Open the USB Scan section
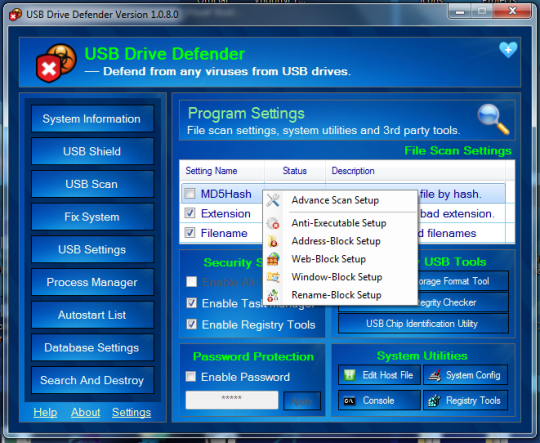The height and width of the screenshot is (443, 540). tap(92, 184)
